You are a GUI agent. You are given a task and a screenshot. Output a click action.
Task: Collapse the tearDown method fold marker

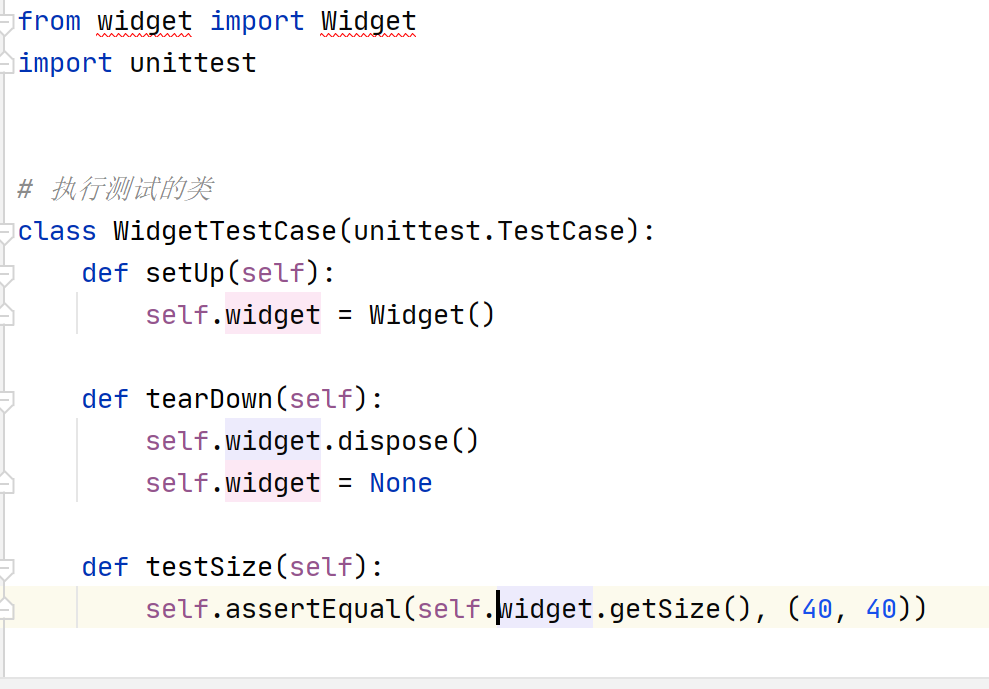(x=5, y=399)
